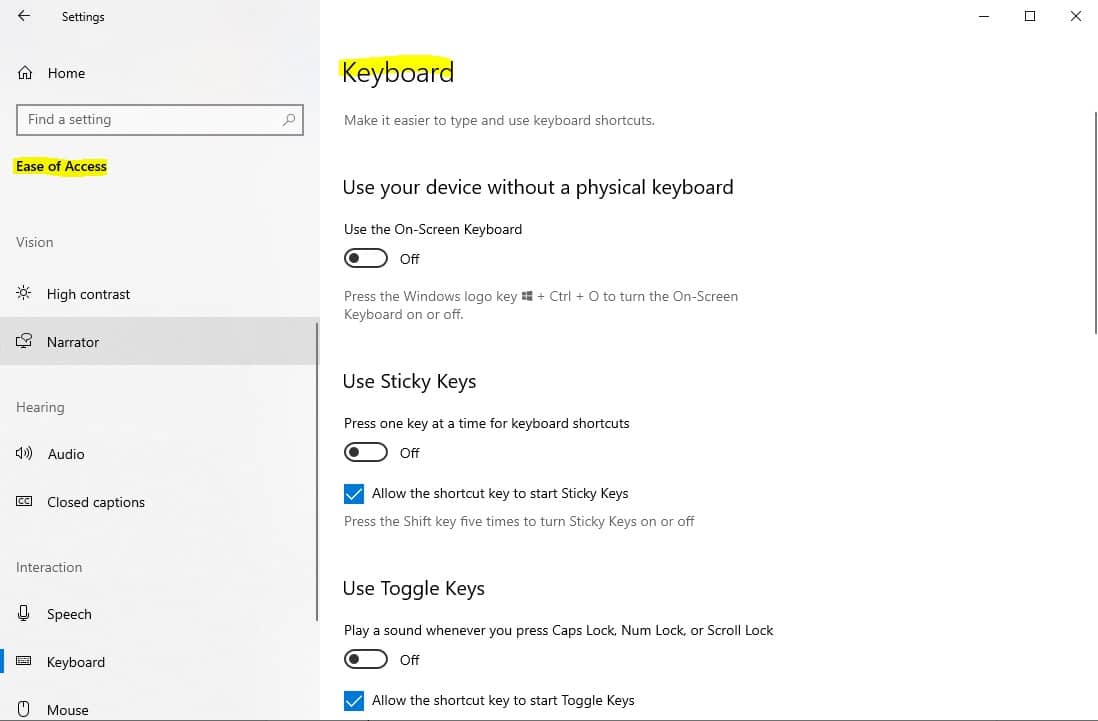Open Narrator settings via its icon

click(24, 341)
